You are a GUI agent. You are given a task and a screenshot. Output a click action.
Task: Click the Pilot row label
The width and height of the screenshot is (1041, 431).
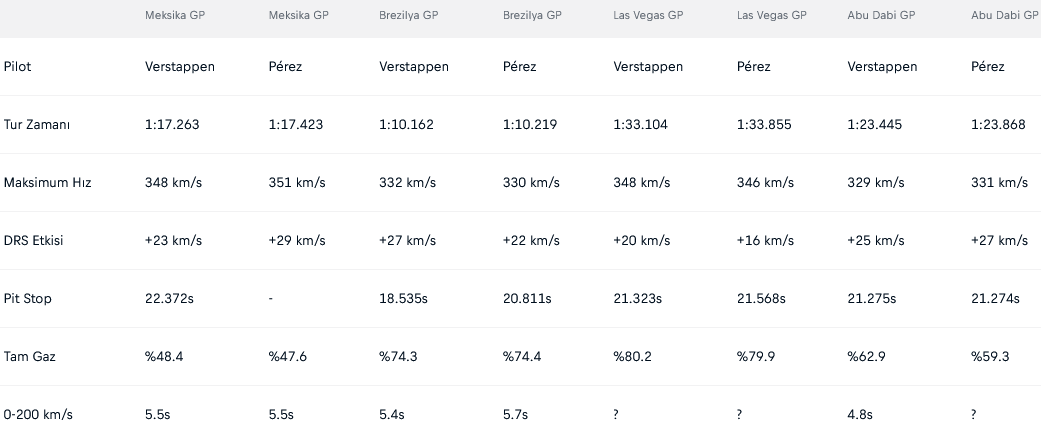tap(18, 67)
